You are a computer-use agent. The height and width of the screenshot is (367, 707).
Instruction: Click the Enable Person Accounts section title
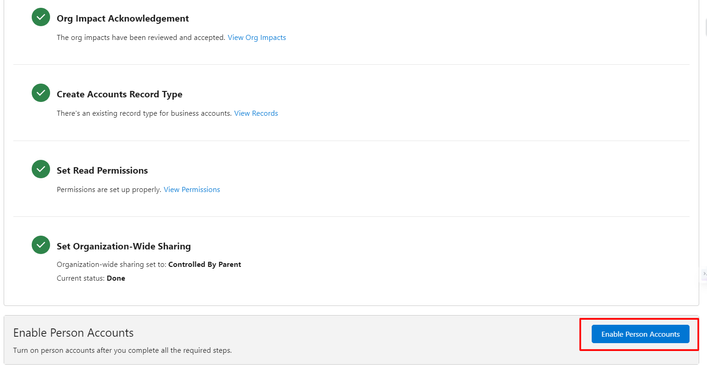73,333
